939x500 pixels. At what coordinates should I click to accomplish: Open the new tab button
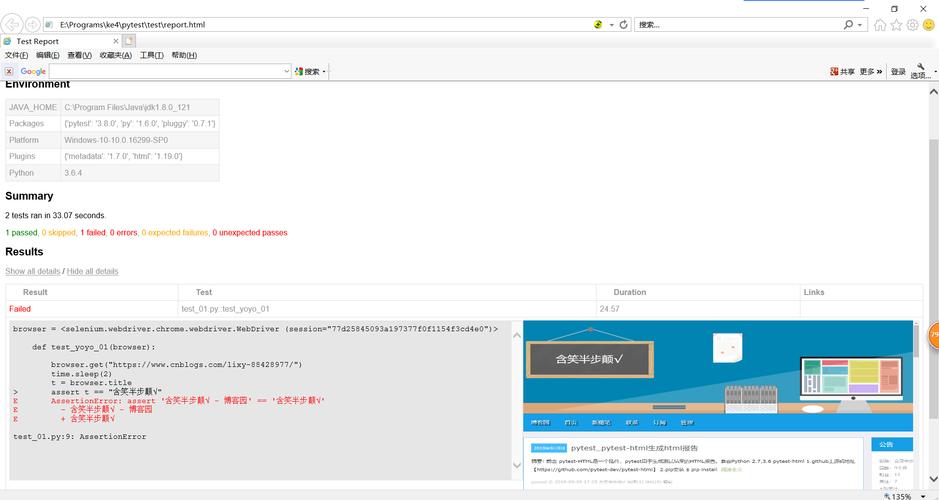tap(129, 41)
